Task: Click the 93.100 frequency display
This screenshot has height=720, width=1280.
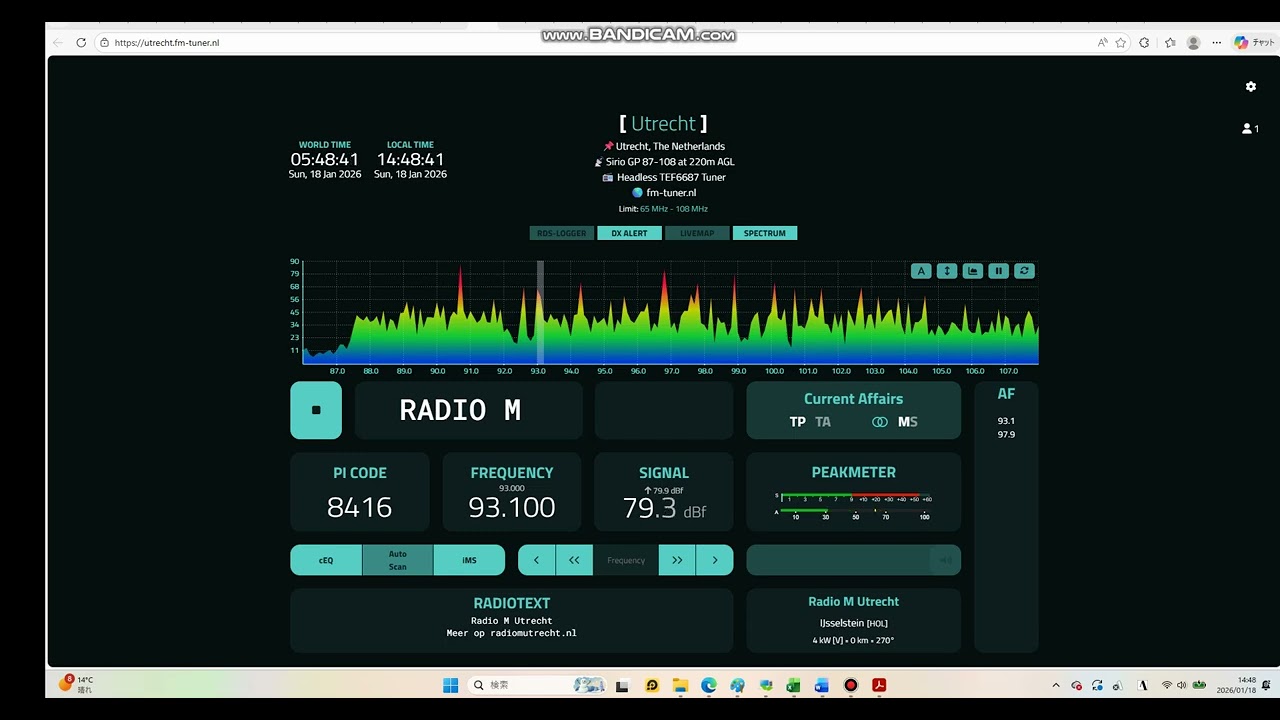Action: coord(512,507)
